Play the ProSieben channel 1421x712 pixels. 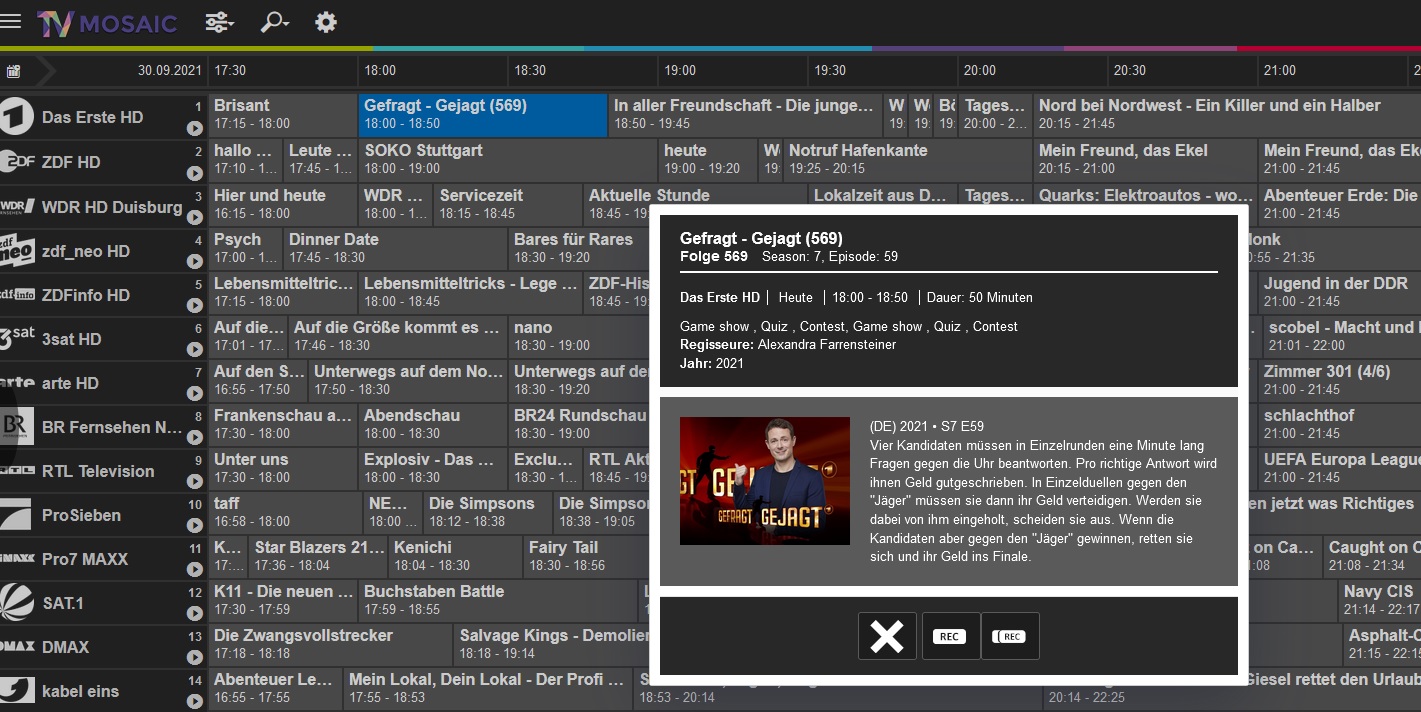[194, 525]
